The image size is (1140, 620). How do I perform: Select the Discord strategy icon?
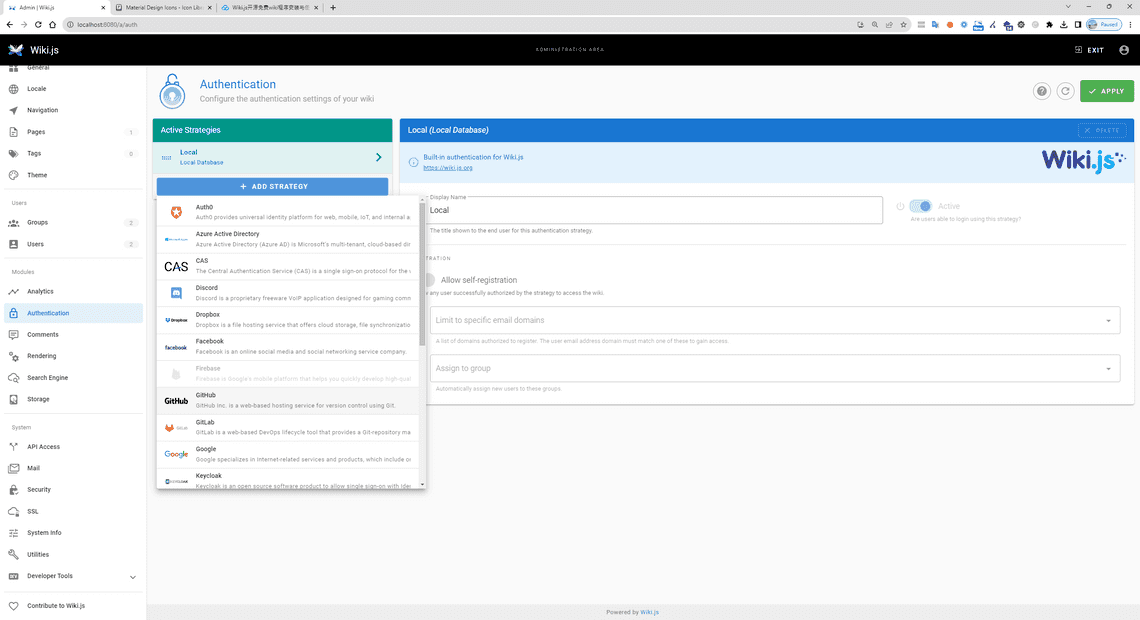coord(176,293)
